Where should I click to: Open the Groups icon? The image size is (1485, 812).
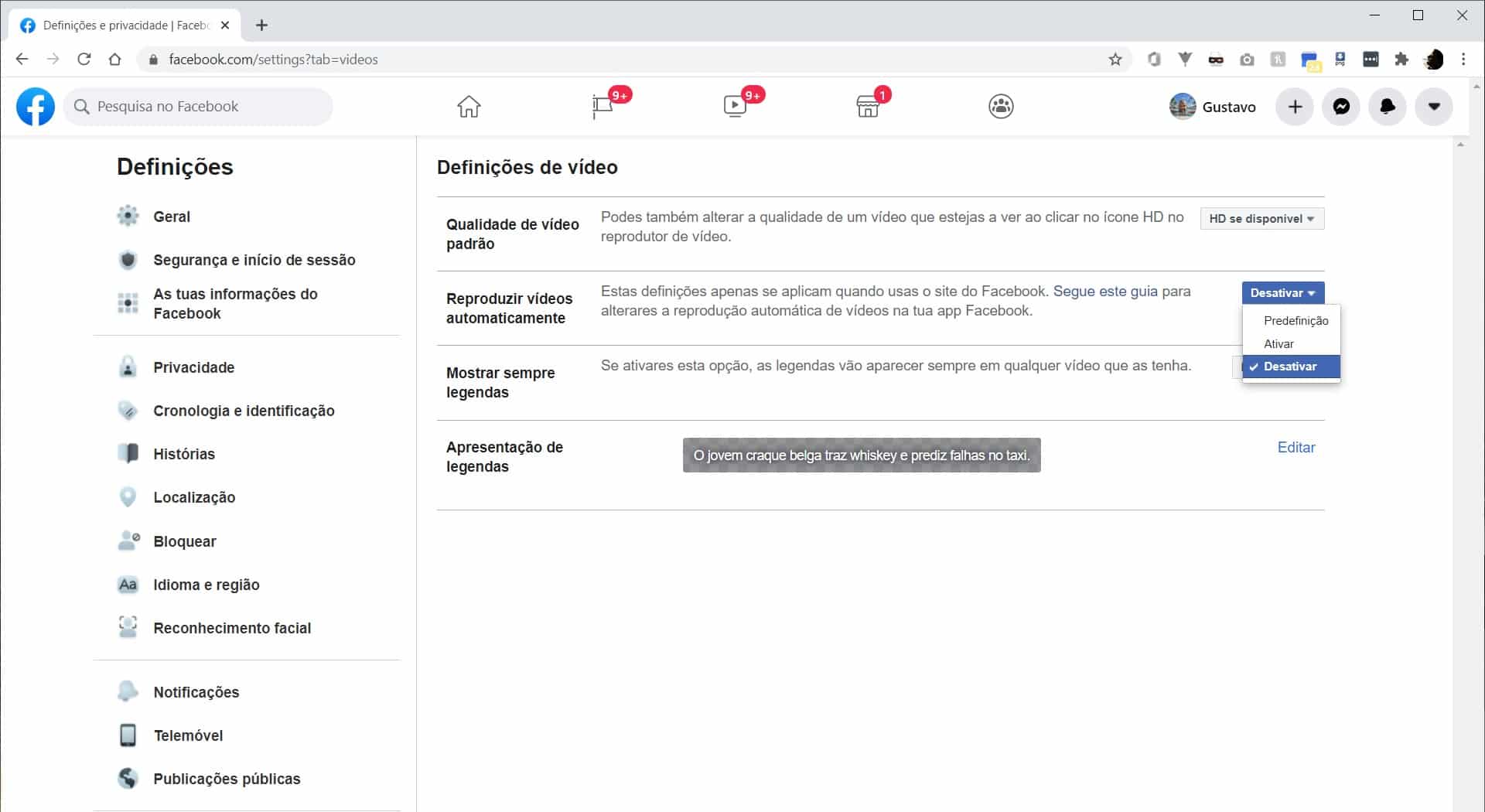pos(1001,107)
